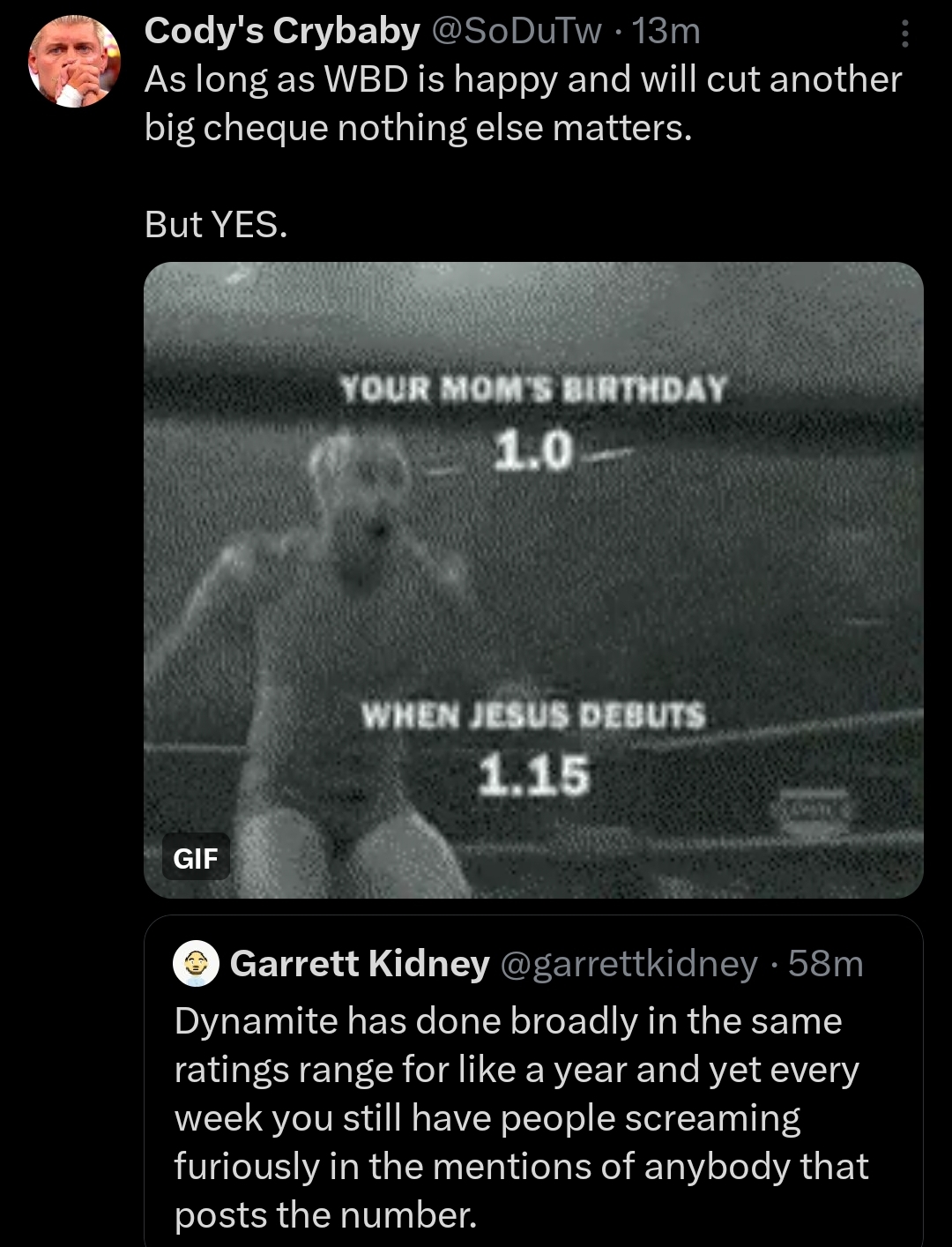Tap the 'But YES.' line of the post
The height and width of the screenshot is (1247, 952).
[x=216, y=224]
